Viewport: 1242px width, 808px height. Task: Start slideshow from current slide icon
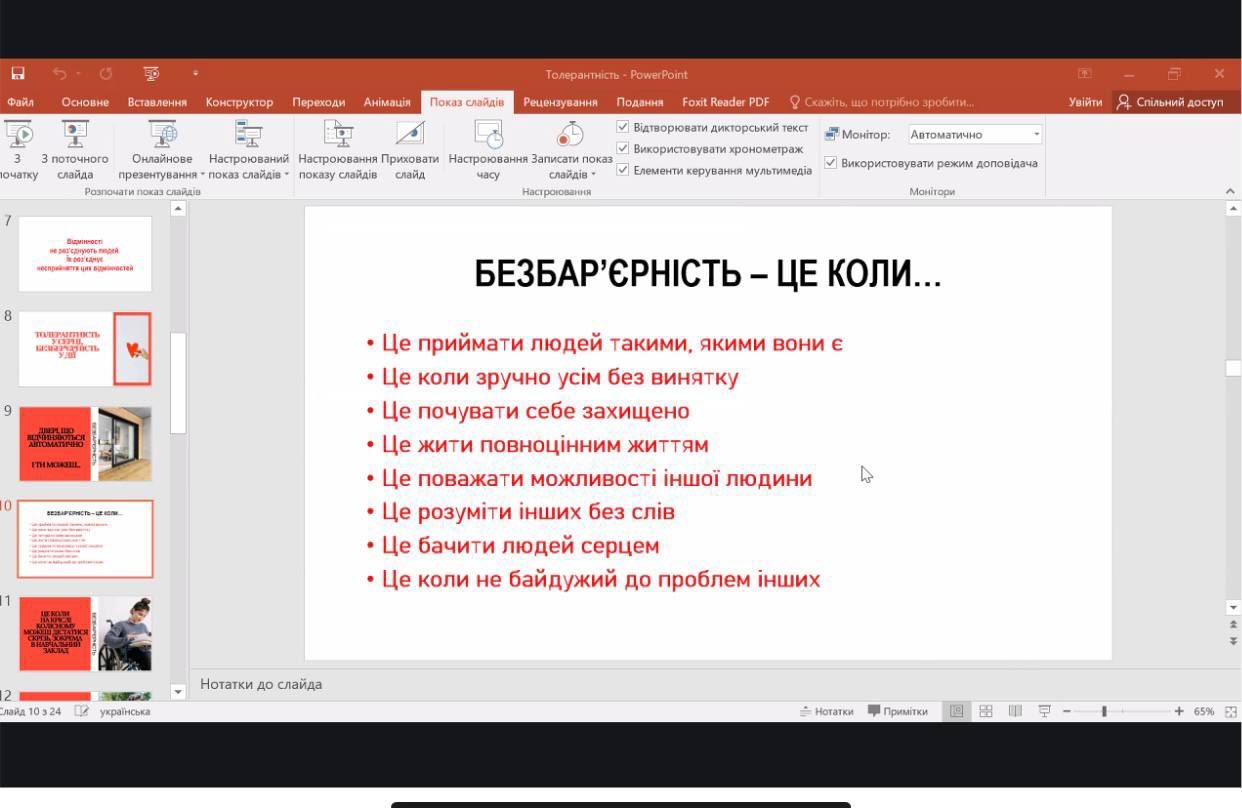pos(74,134)
